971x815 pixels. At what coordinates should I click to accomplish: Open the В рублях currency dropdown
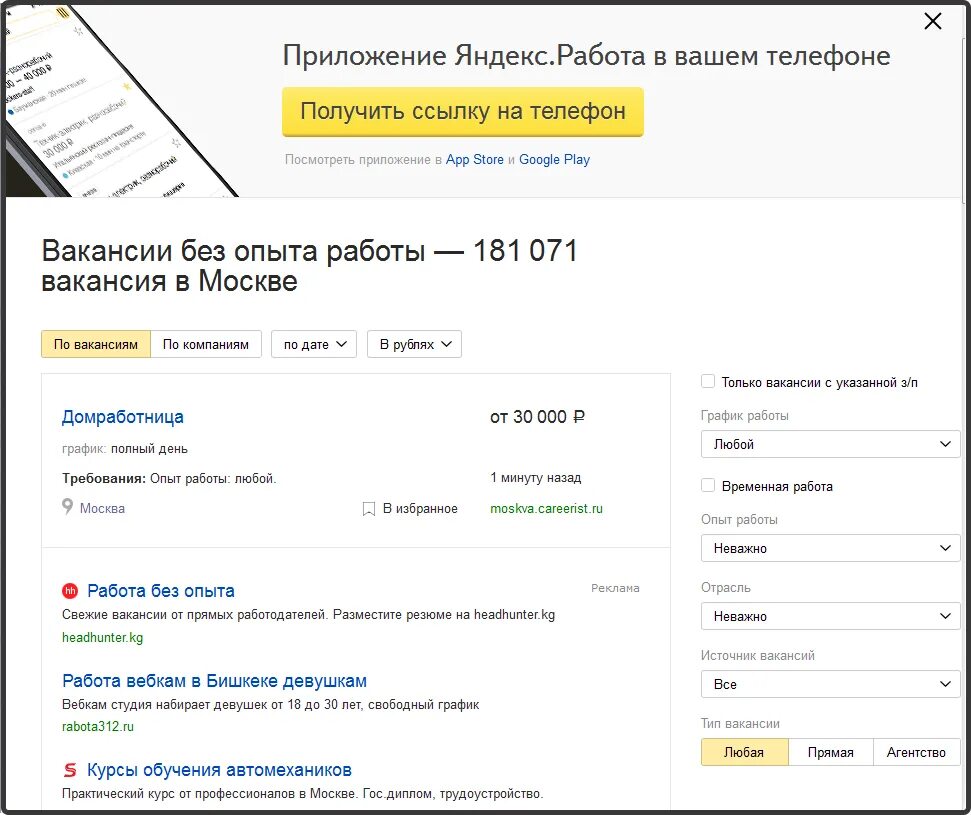point(414,343)
